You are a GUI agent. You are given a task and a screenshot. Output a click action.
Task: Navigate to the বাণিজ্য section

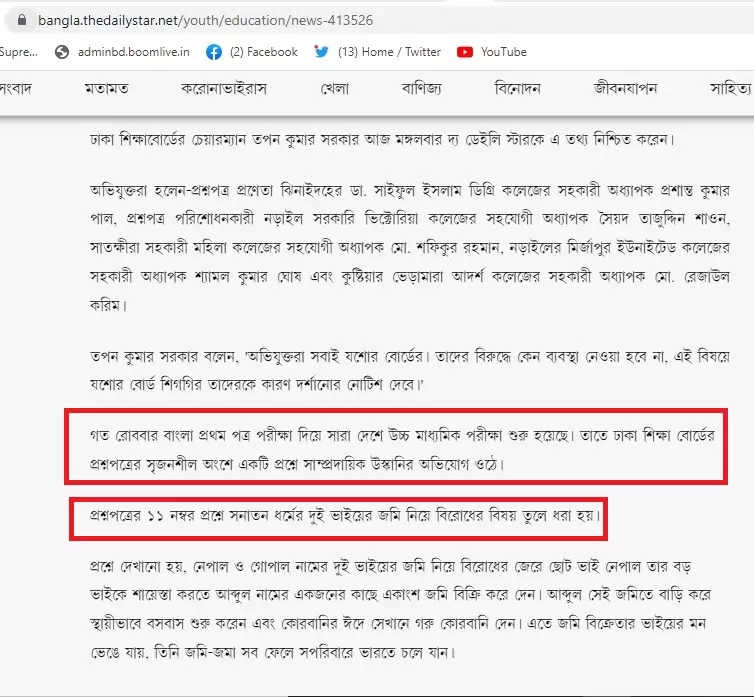point(422,89)
